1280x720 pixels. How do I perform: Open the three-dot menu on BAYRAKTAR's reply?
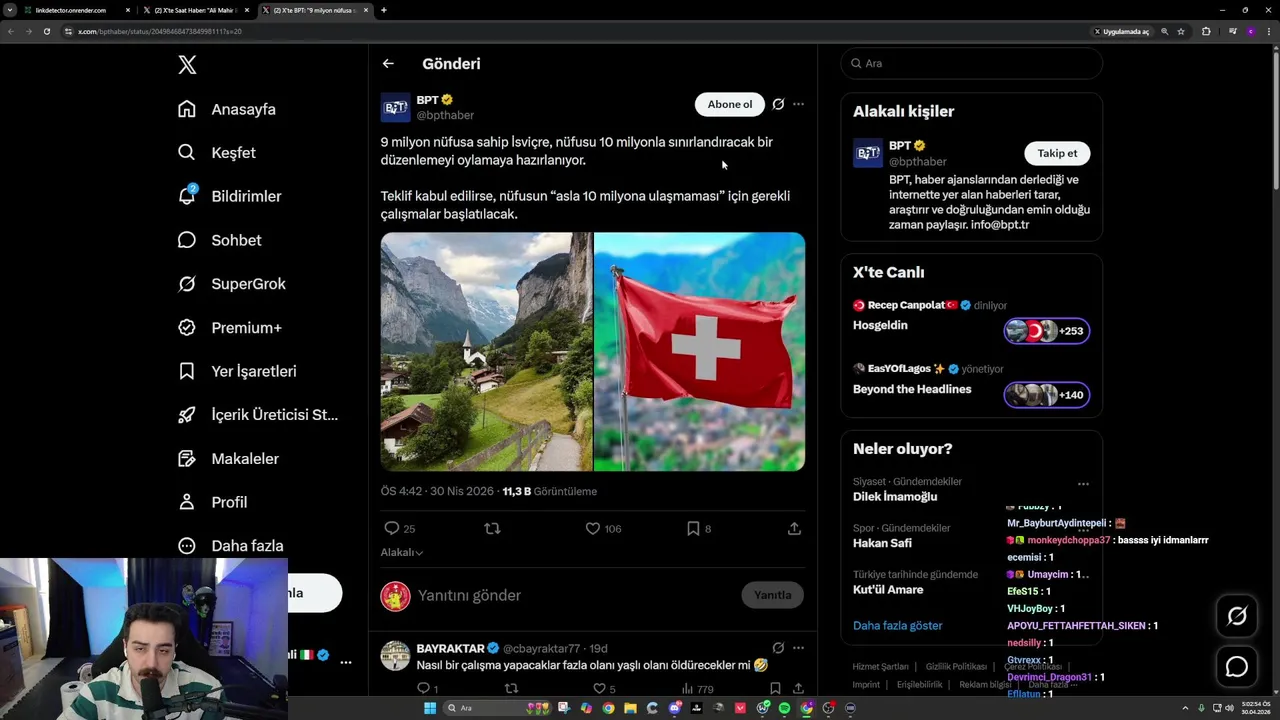point(798,648)
